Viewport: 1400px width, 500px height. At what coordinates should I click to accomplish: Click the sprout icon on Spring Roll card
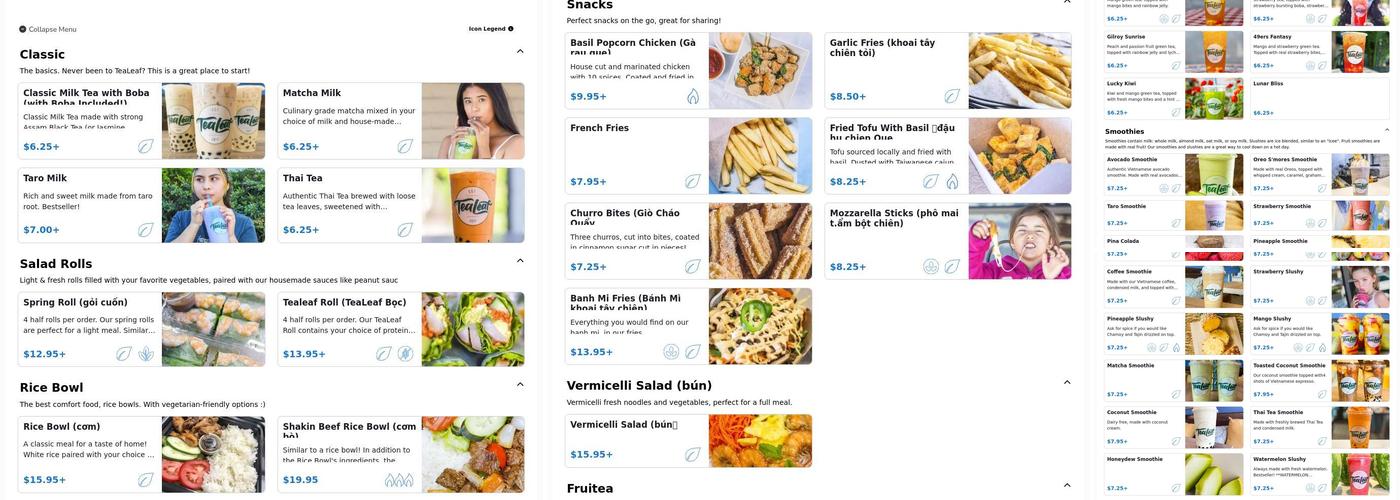tap(146, 354)
